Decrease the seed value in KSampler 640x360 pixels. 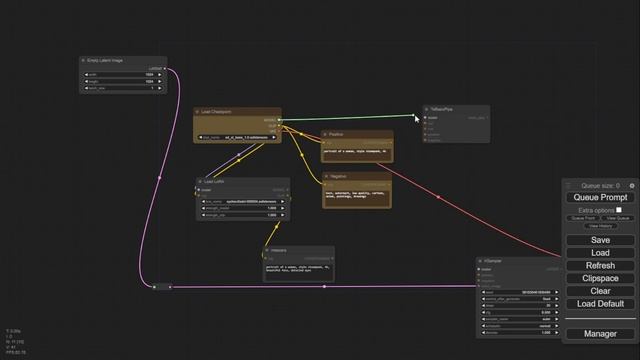pyautogui.click(x=483, y=292)
